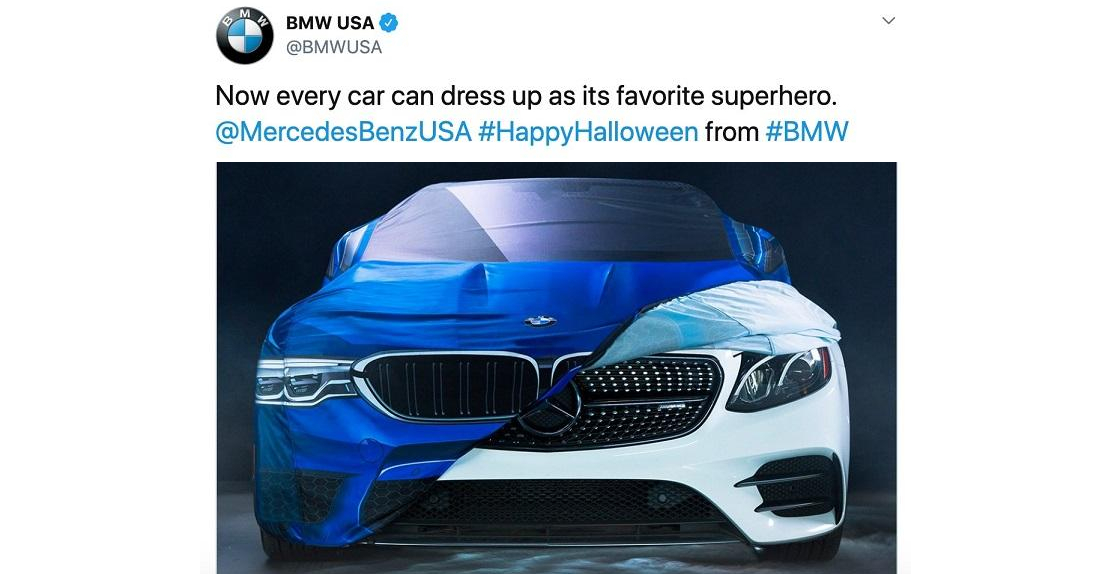The width and height of the screenshot is (1111, 574).
Task: Click the word "from" in the tweet
Action: click(x=732, y=132)
